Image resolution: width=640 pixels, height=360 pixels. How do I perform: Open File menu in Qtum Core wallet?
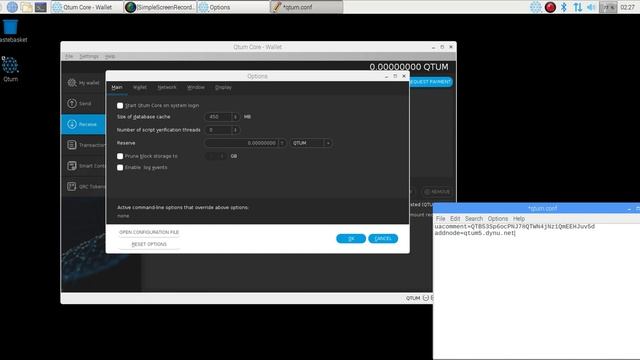pos(69,56)
